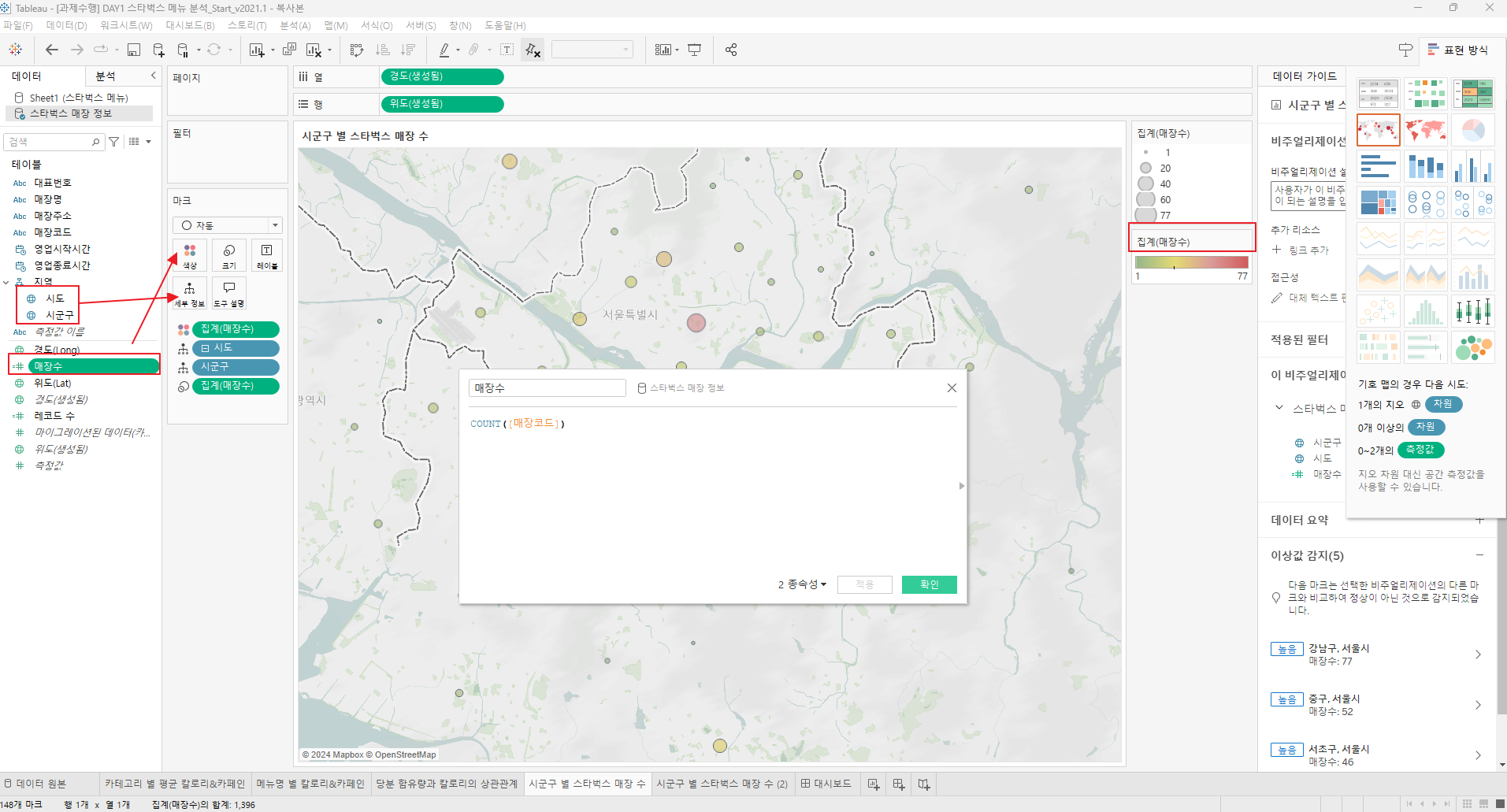Open the 맵(M) menu
This screenshot has width=1507, height=812.
pyautogui.click(x=336, y=25)
